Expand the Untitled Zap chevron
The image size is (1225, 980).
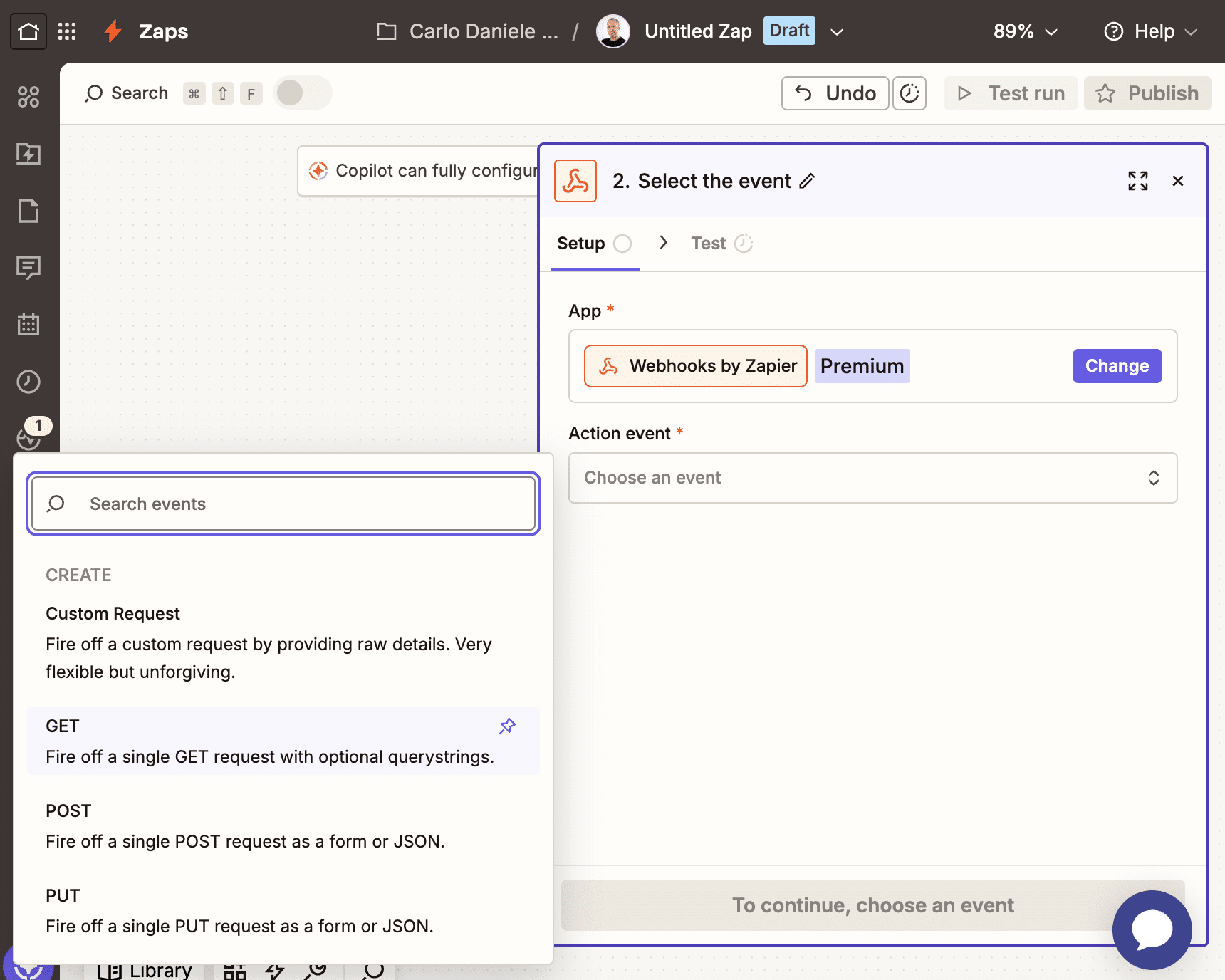pos(836,31)
